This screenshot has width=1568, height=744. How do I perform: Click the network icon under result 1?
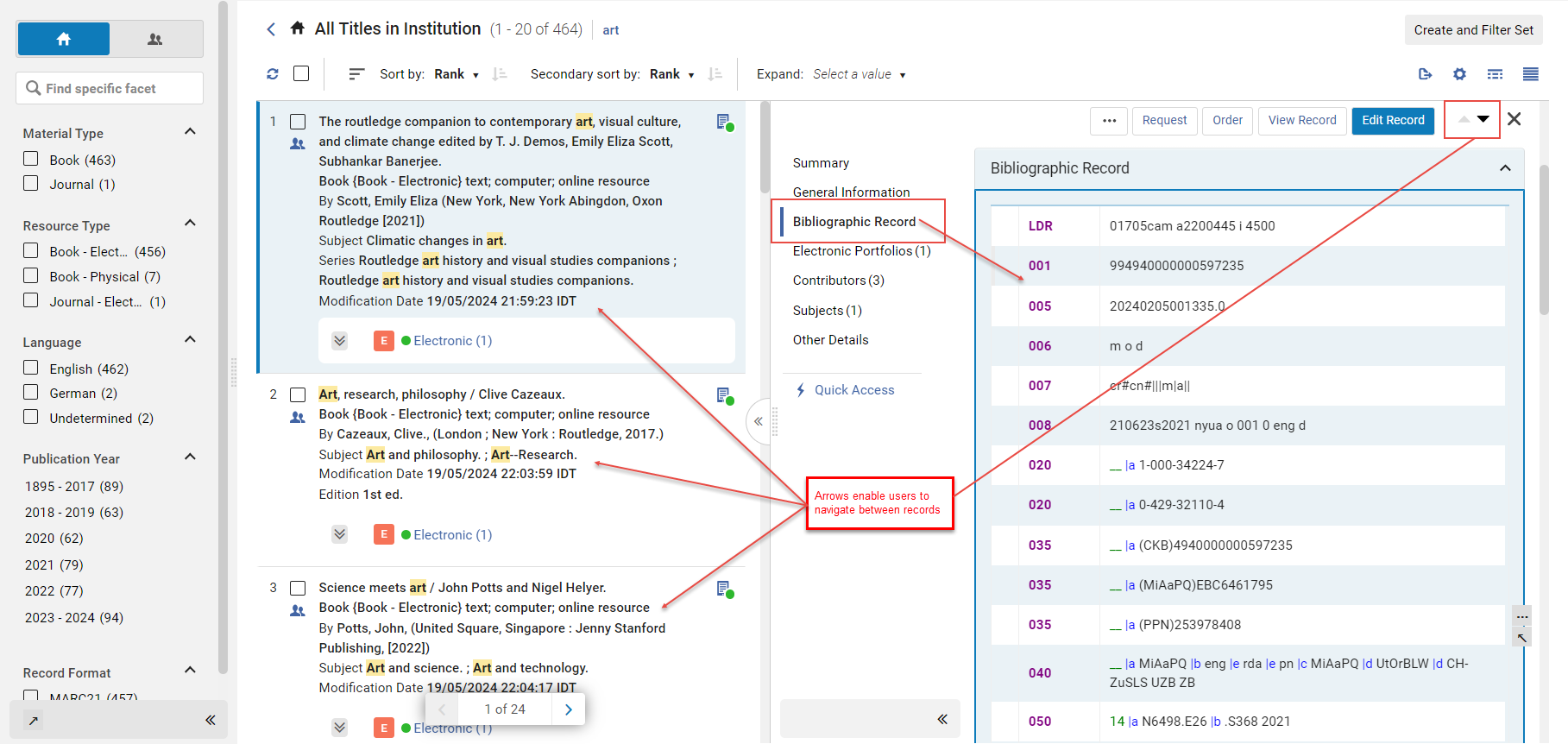[298, 144]
